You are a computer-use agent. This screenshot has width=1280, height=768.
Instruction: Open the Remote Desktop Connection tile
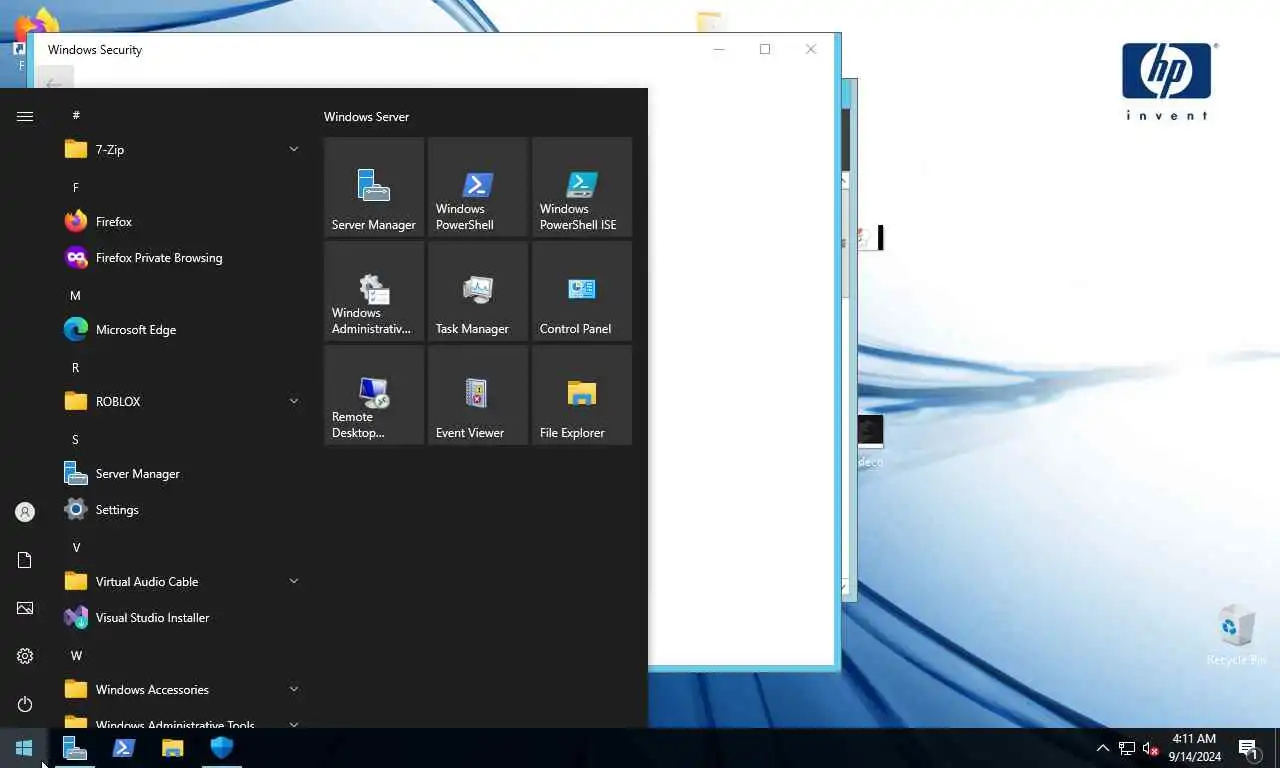(x=374, y=395)
